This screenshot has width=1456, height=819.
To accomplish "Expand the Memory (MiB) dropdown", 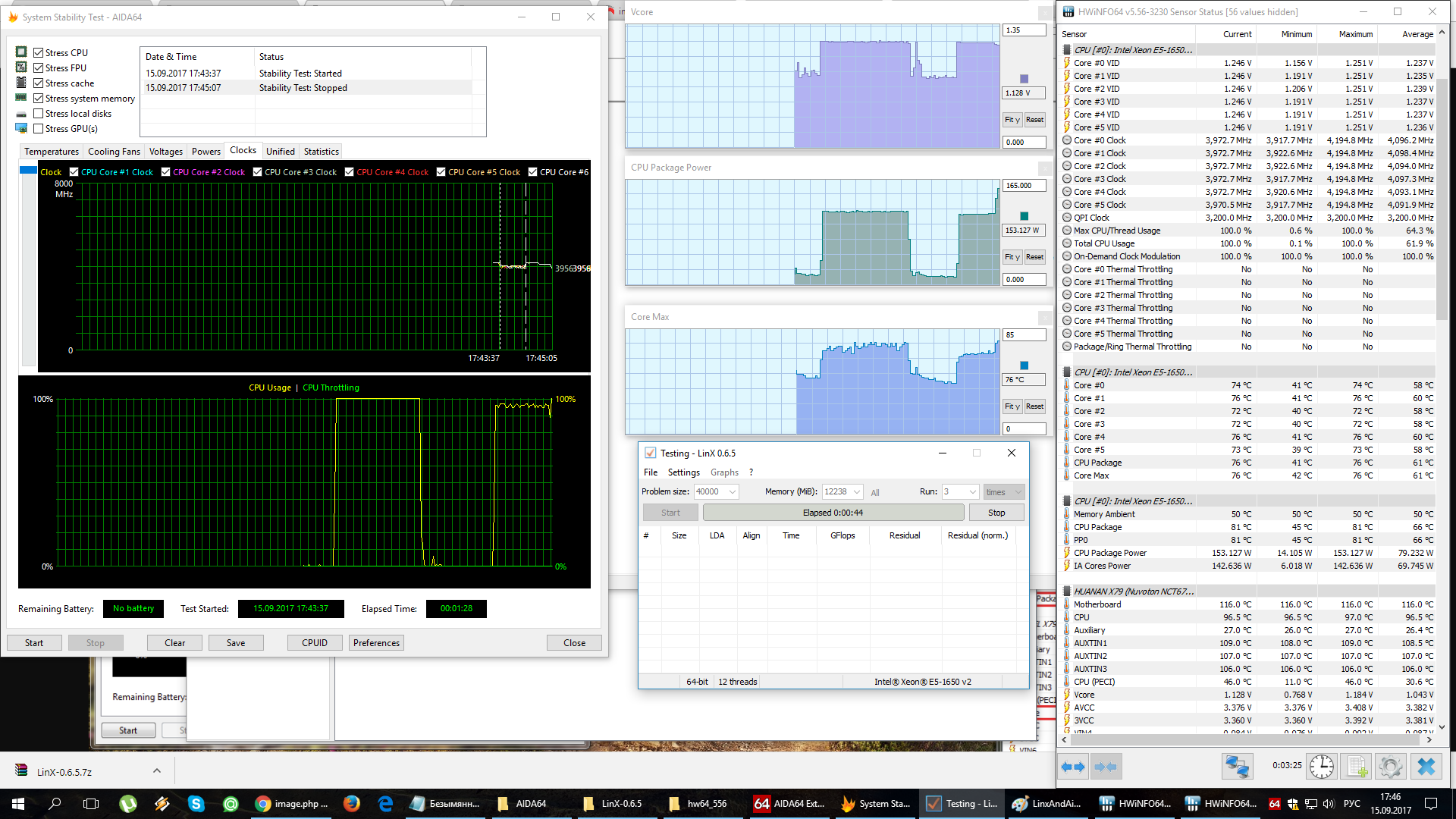I will (857, 491).
